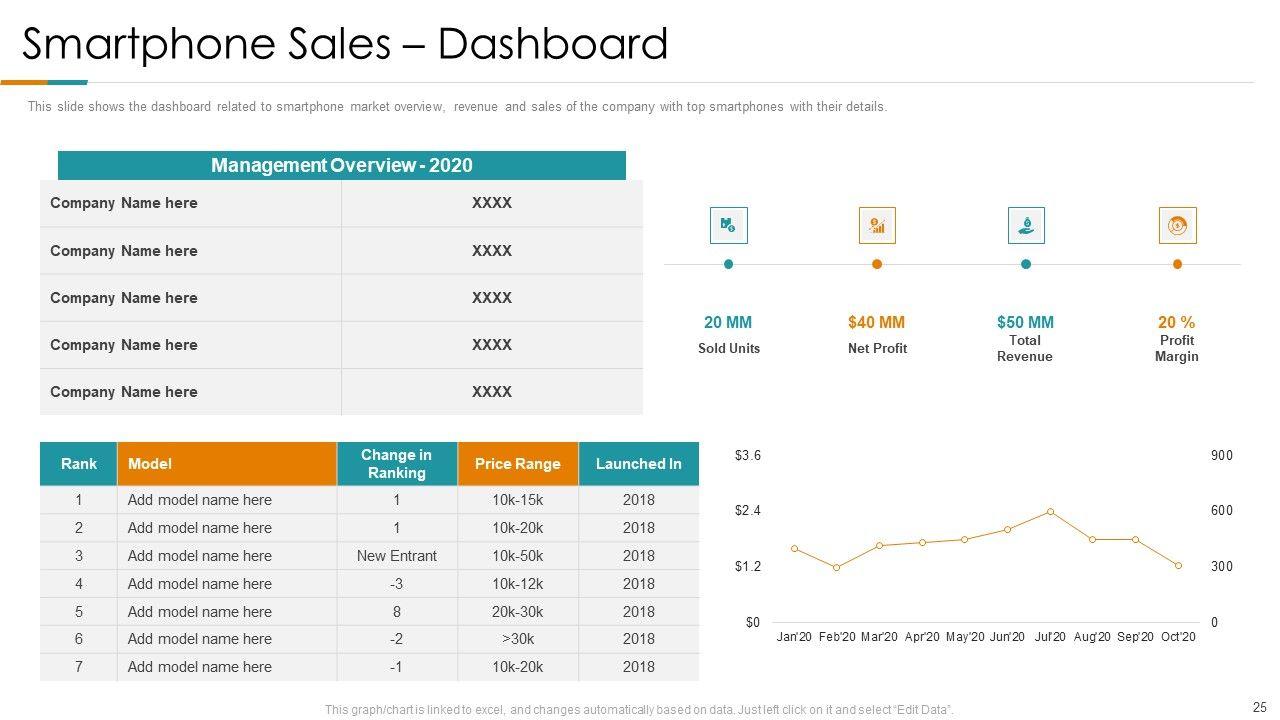The image size is (1280, 720).
Task: Select the teal dot under Sold Units icon
Action: pos(728,264)
